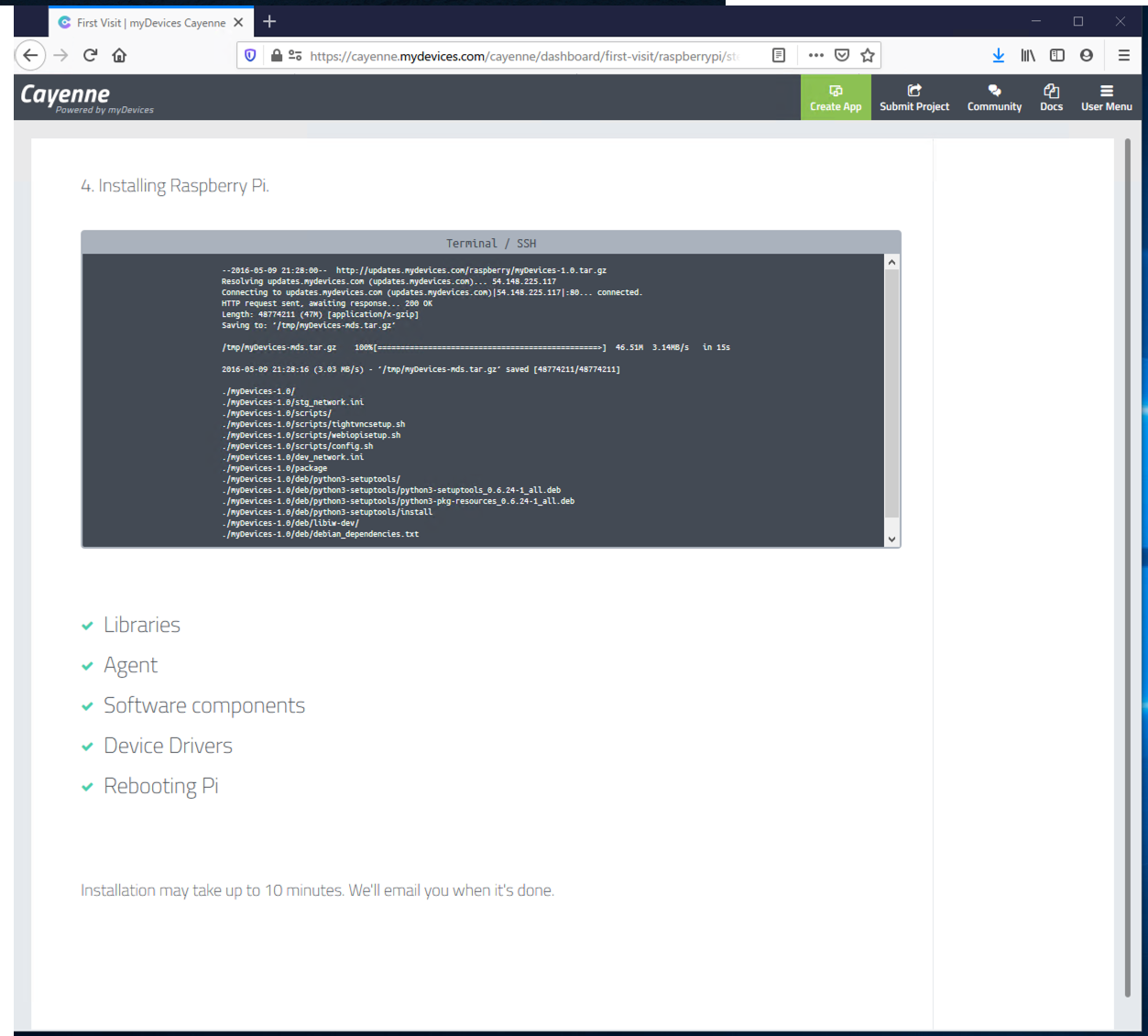
Task: Click the checkmark next to Device Drivers
Action: click(x=87, y=747)
